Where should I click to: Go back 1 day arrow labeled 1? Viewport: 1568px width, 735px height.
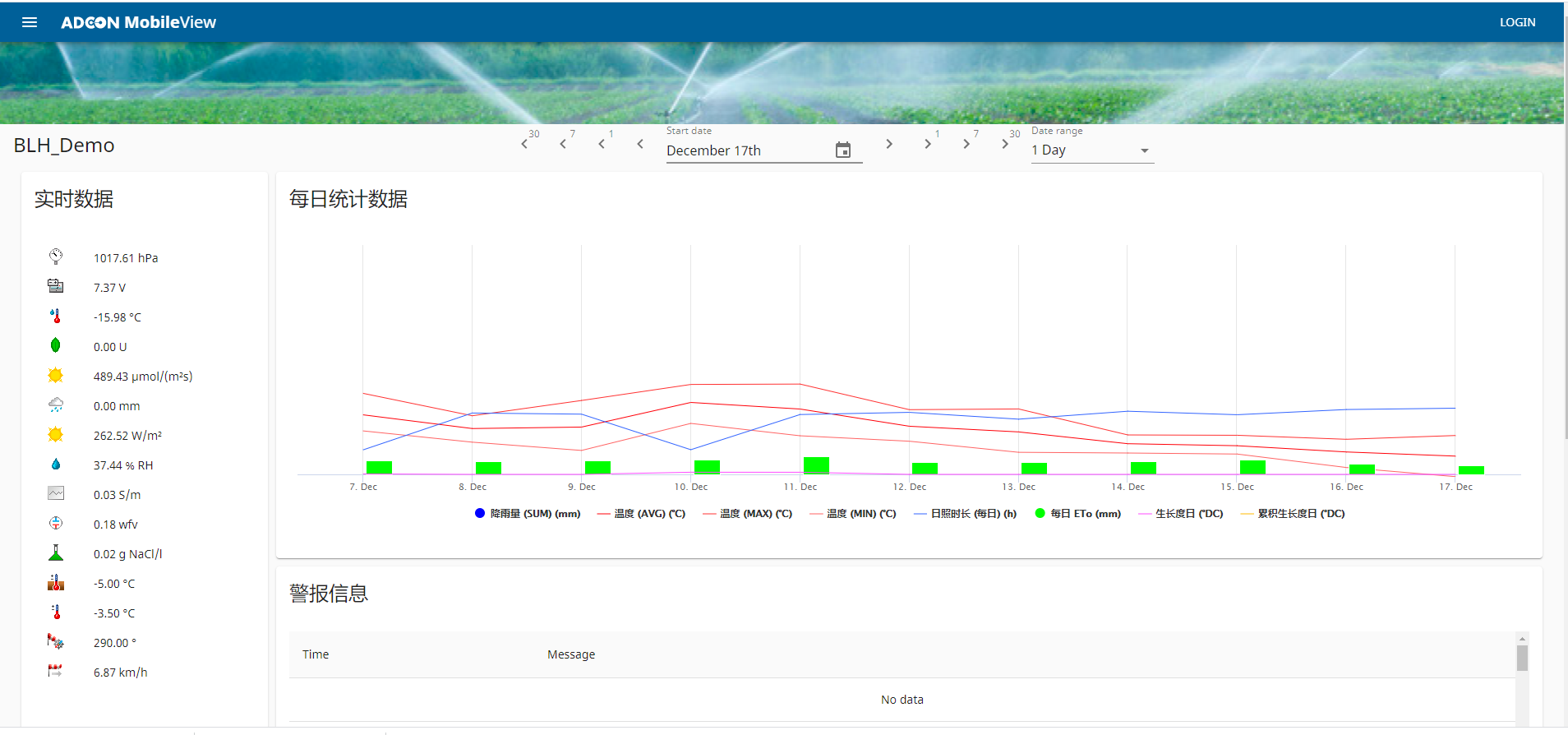pyautogui.click(x=602, y=144)
